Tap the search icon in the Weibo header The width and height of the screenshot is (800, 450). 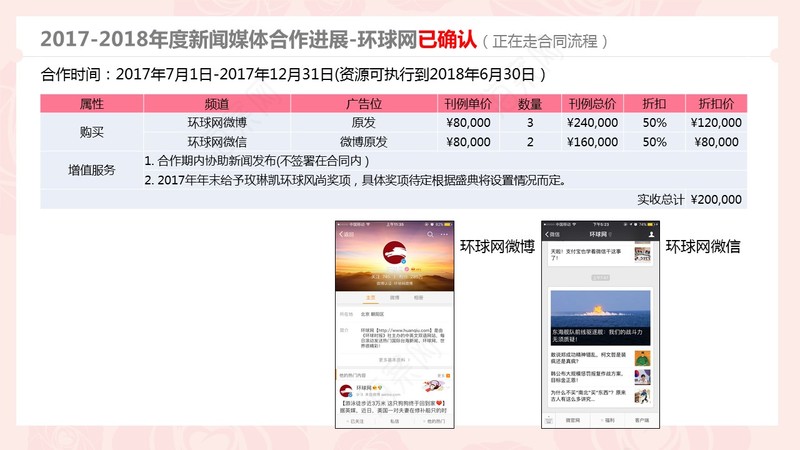point(430,234)
